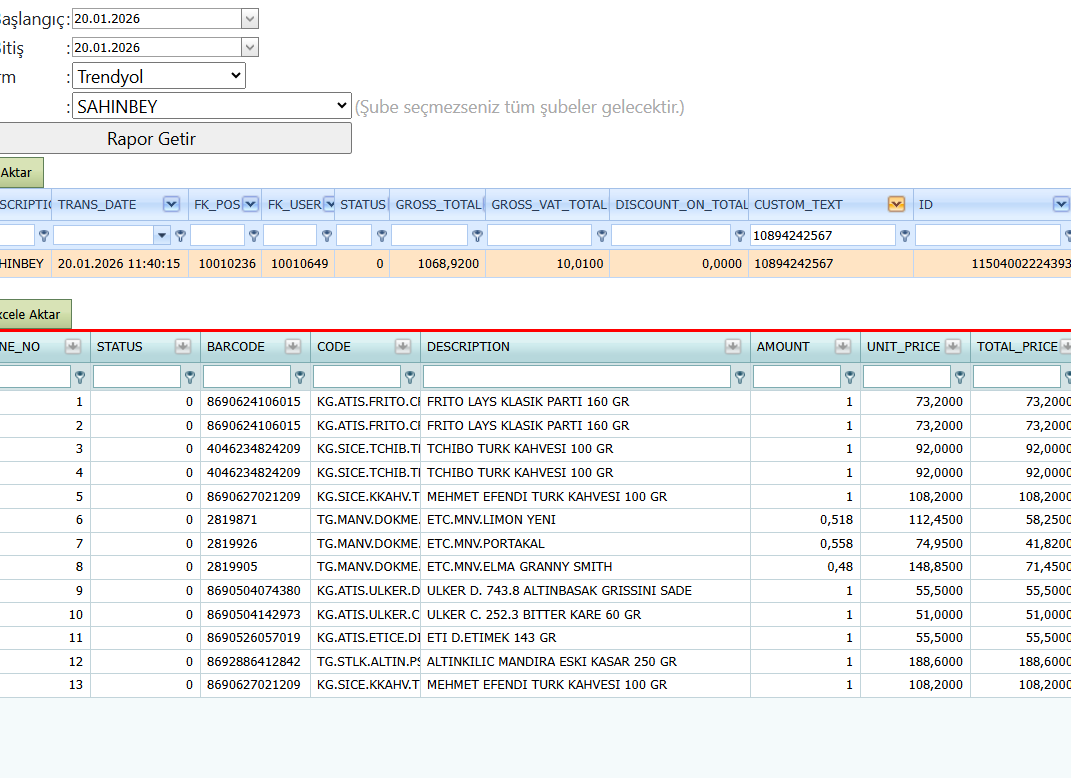Viewport: 1071px width, 778px height.
Task: Click the Bitiş date field 20.01.2026
Action: (x=157, y=47)
